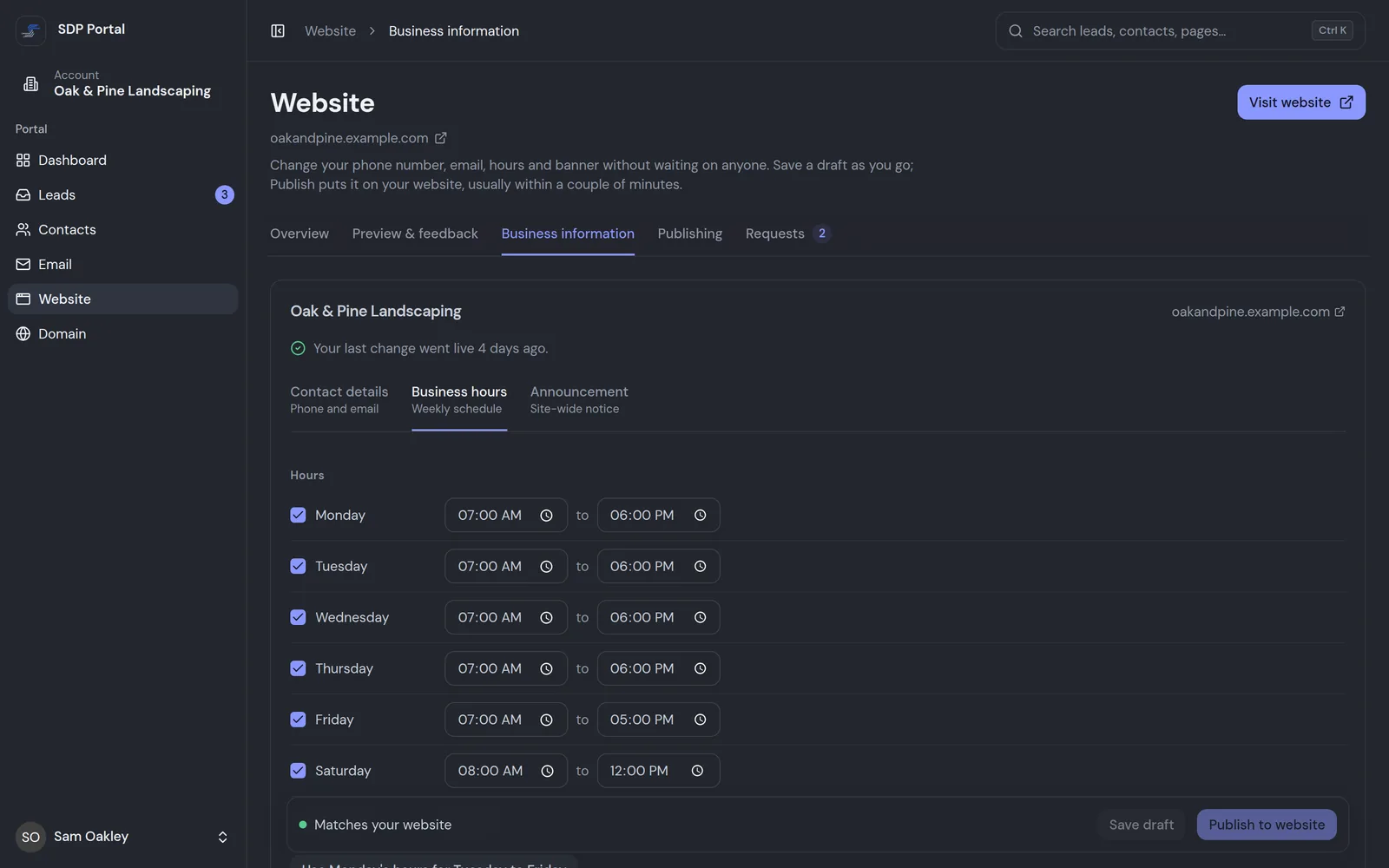Image resolution: width=1389 pixels, height=868 pixels.
Task: Uncheck the Saturday checkbox
Action: 298,771
